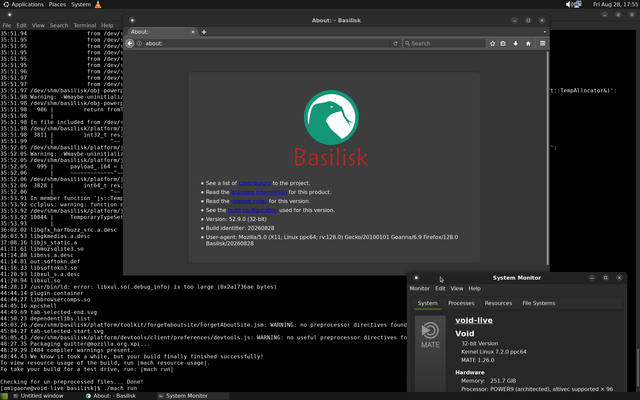640x400 pixels.
Task: Go to the browser home page icon
Action: [x=528, y=43]
